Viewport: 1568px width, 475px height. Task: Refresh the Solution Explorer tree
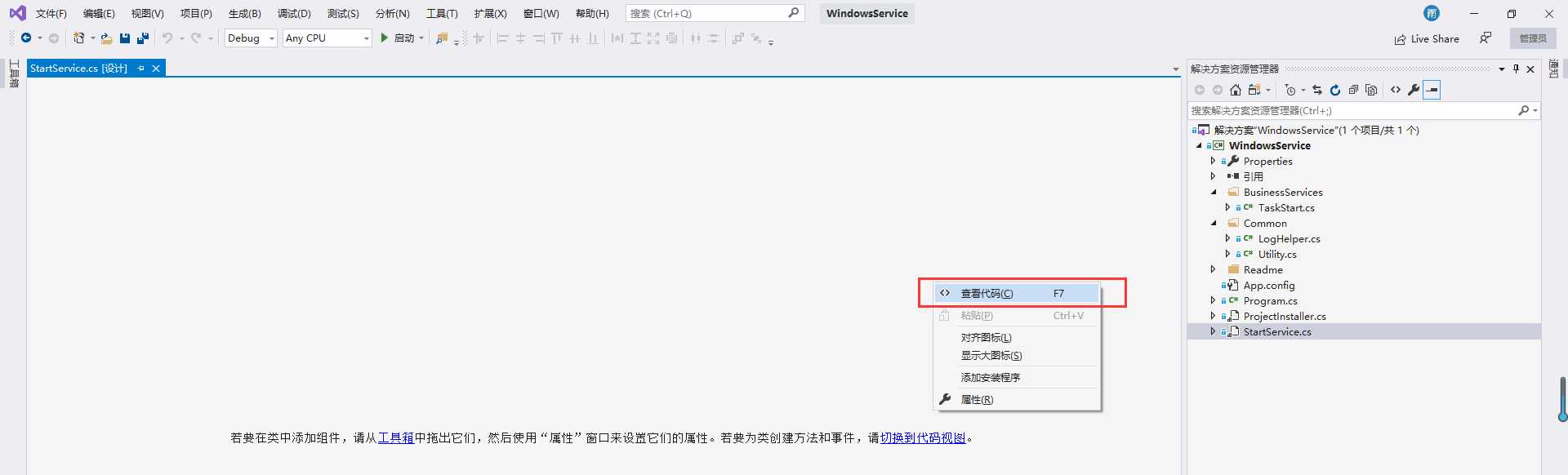click(x=1335, y=90)
